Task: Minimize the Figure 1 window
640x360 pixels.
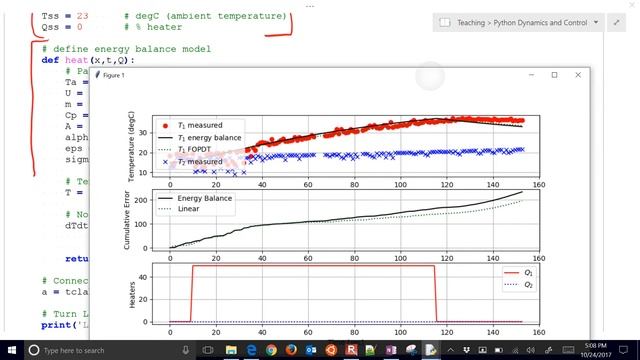Action: 531,75
